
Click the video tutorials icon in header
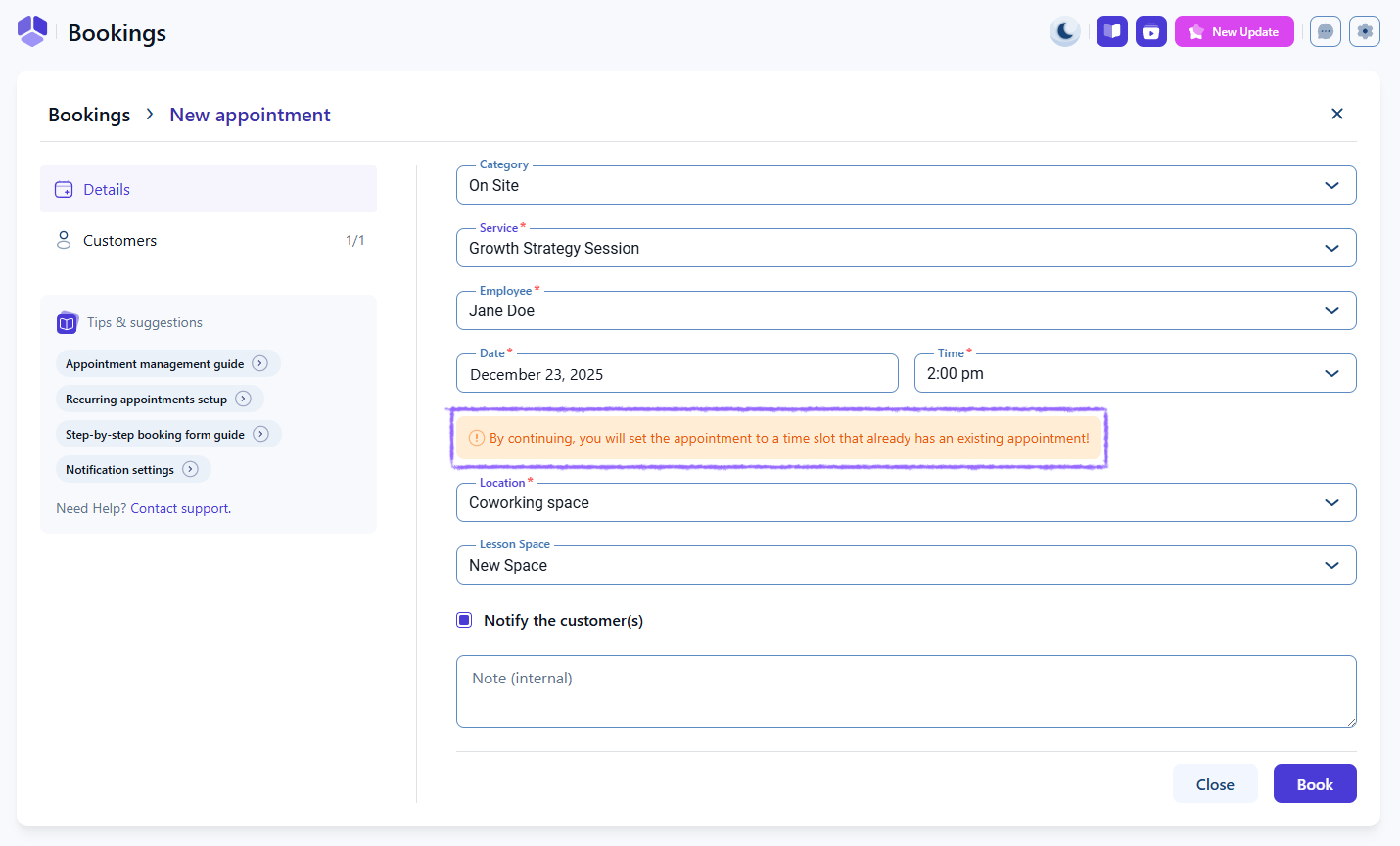[1151, 31]
